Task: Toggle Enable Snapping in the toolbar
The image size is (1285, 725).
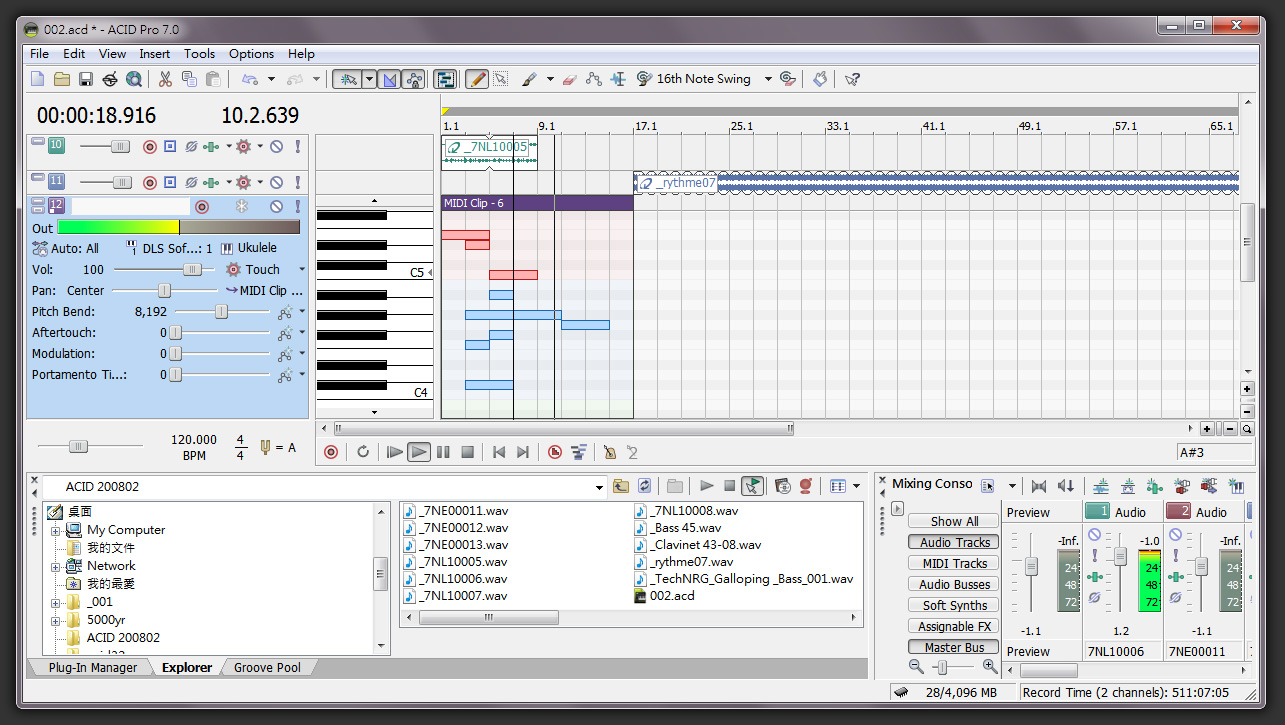Action: [x=348, y=79]
